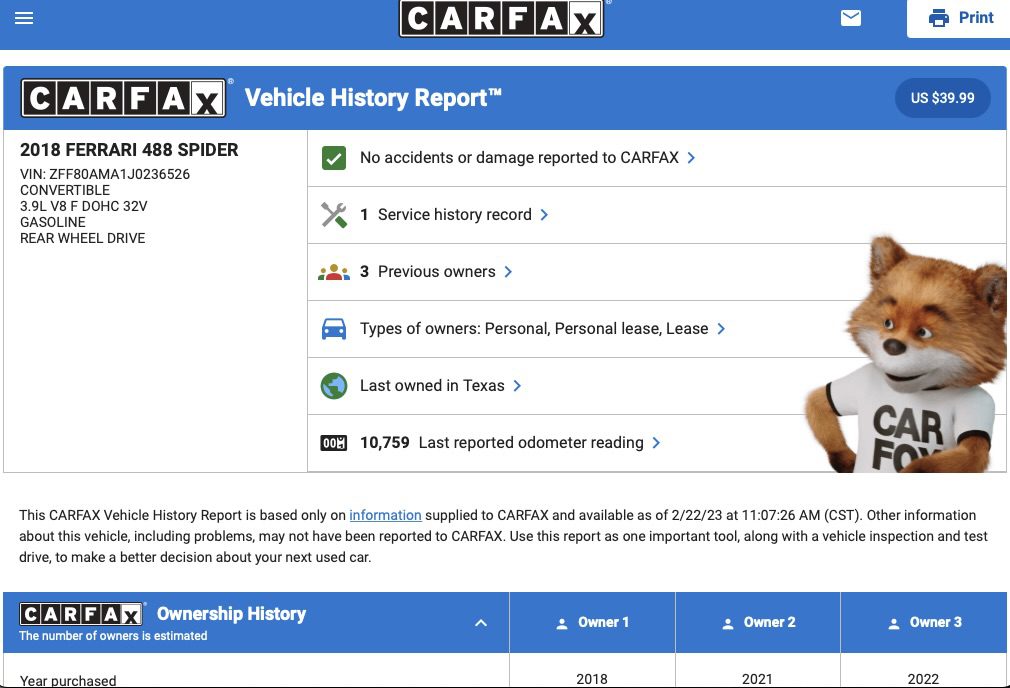Expand chevron next to Previous owners
Viewport: 1010px width, 688px height.
[508, 272]
